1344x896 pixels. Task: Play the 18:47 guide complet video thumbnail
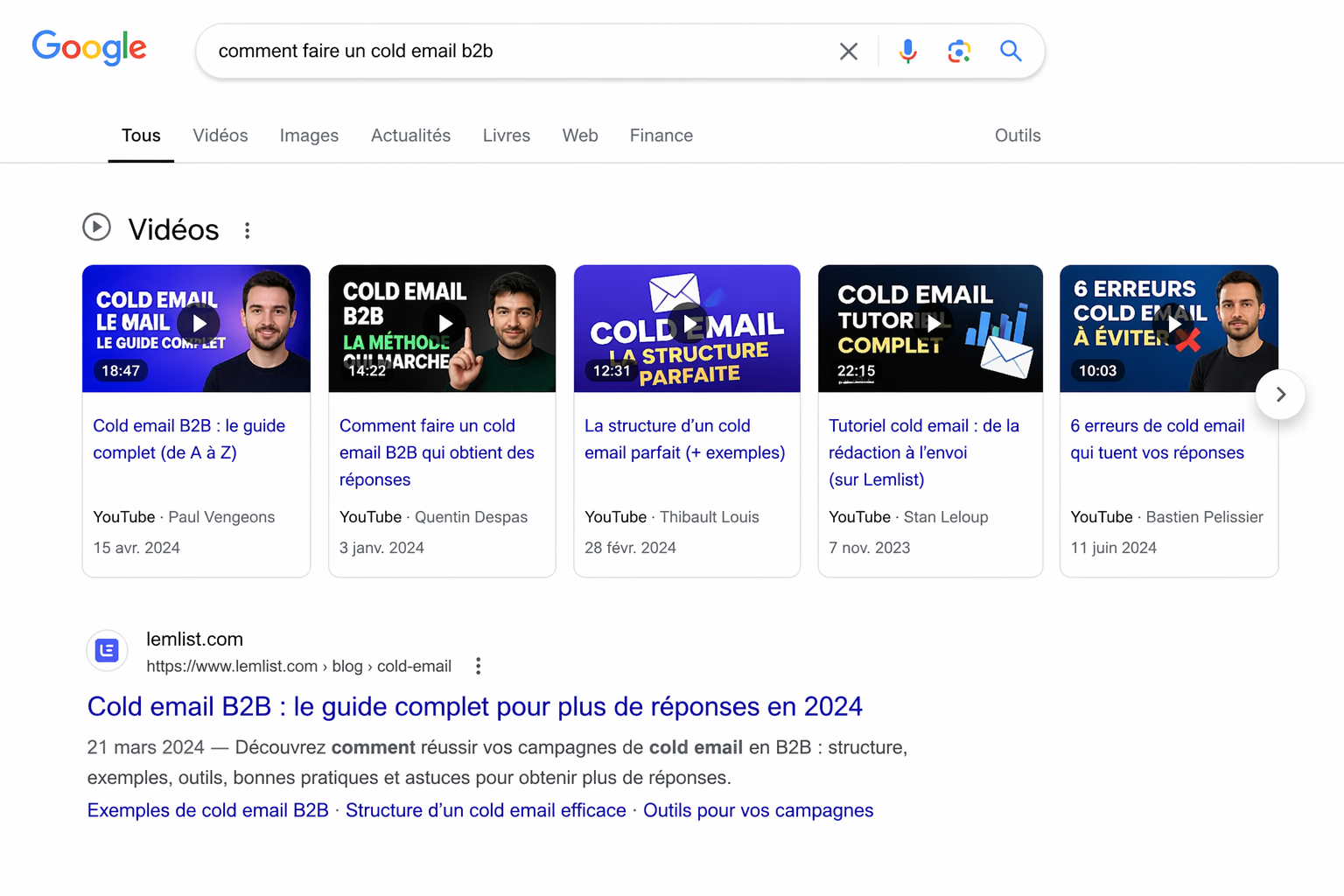point(196,328)
